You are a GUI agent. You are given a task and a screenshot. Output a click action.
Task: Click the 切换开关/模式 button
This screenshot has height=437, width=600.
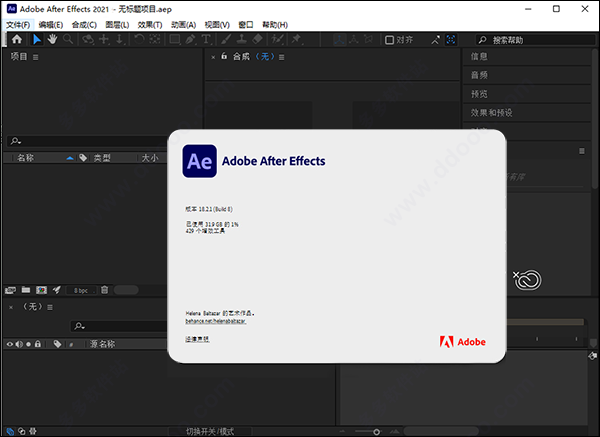coord(210,432)
